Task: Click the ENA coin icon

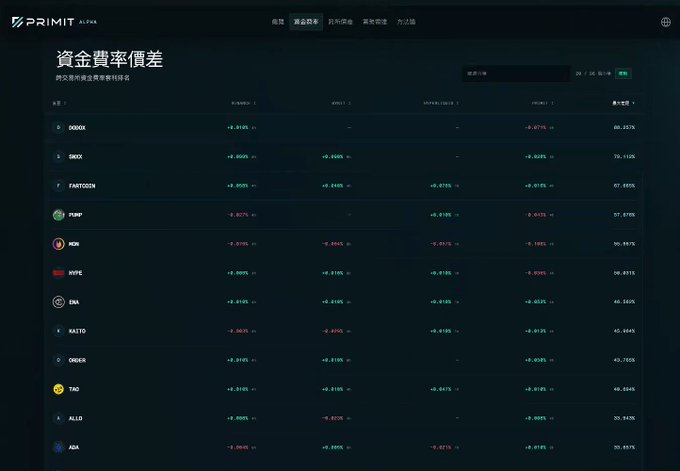Action: (59, 302)
